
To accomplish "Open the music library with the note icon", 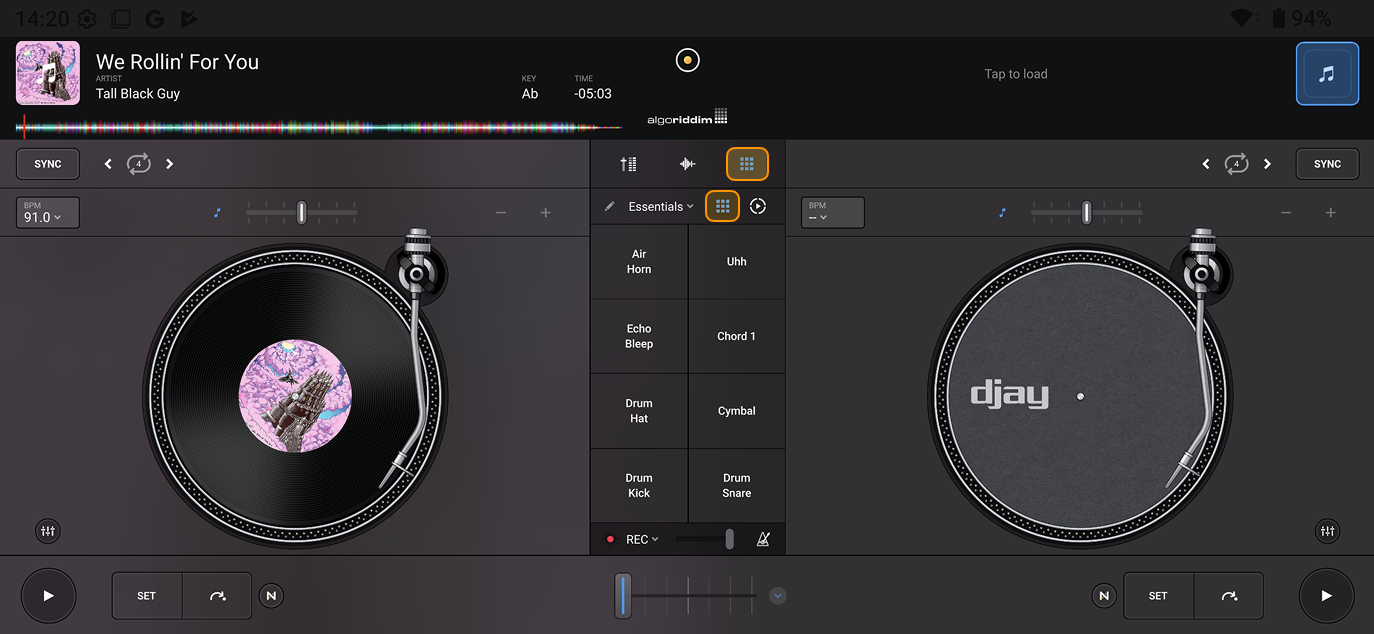I will [x=1327, y=73].
